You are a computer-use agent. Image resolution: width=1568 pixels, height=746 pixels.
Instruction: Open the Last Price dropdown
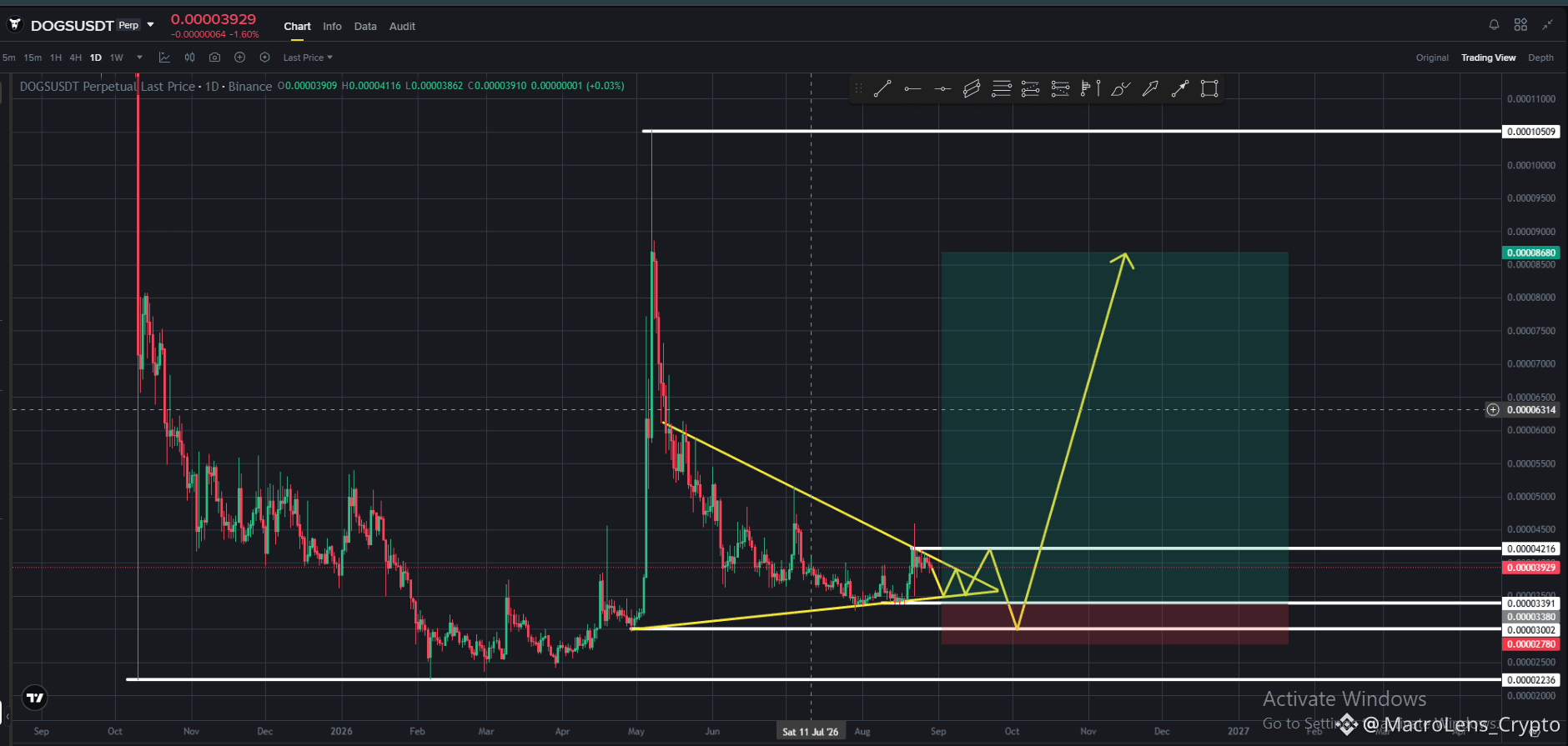[x=308, y=58]
